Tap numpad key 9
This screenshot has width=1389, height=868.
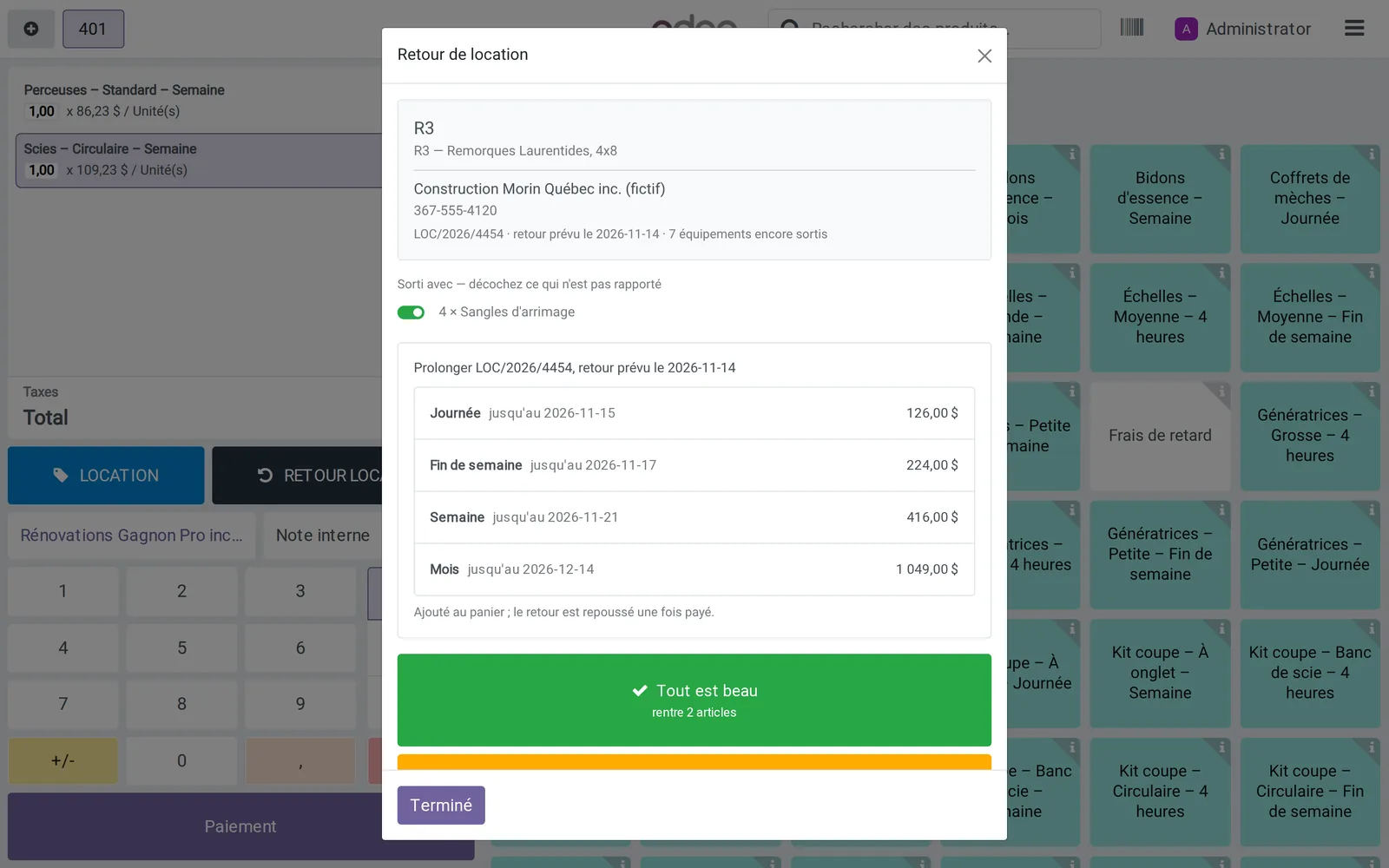[x=300, y=704]
